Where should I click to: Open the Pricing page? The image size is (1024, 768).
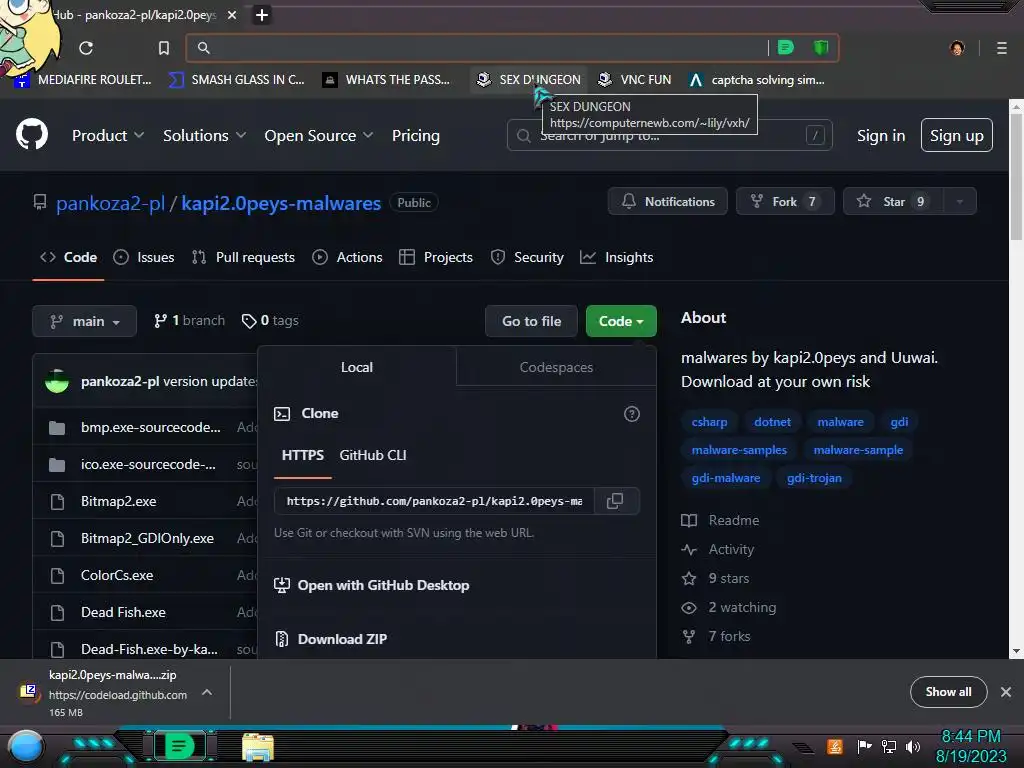[415, 135]
